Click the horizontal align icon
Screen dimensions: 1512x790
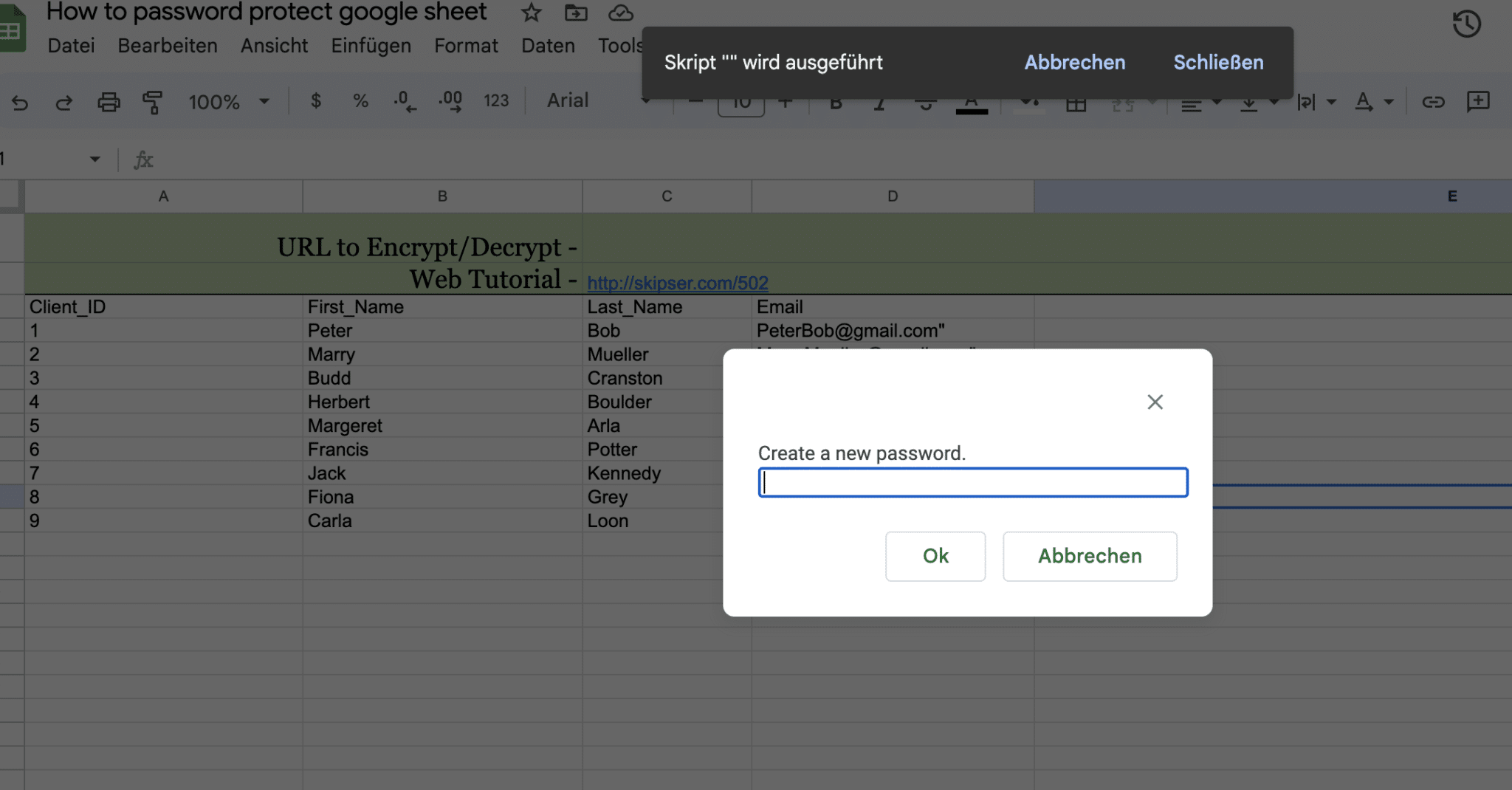[x=1191, y=106]
